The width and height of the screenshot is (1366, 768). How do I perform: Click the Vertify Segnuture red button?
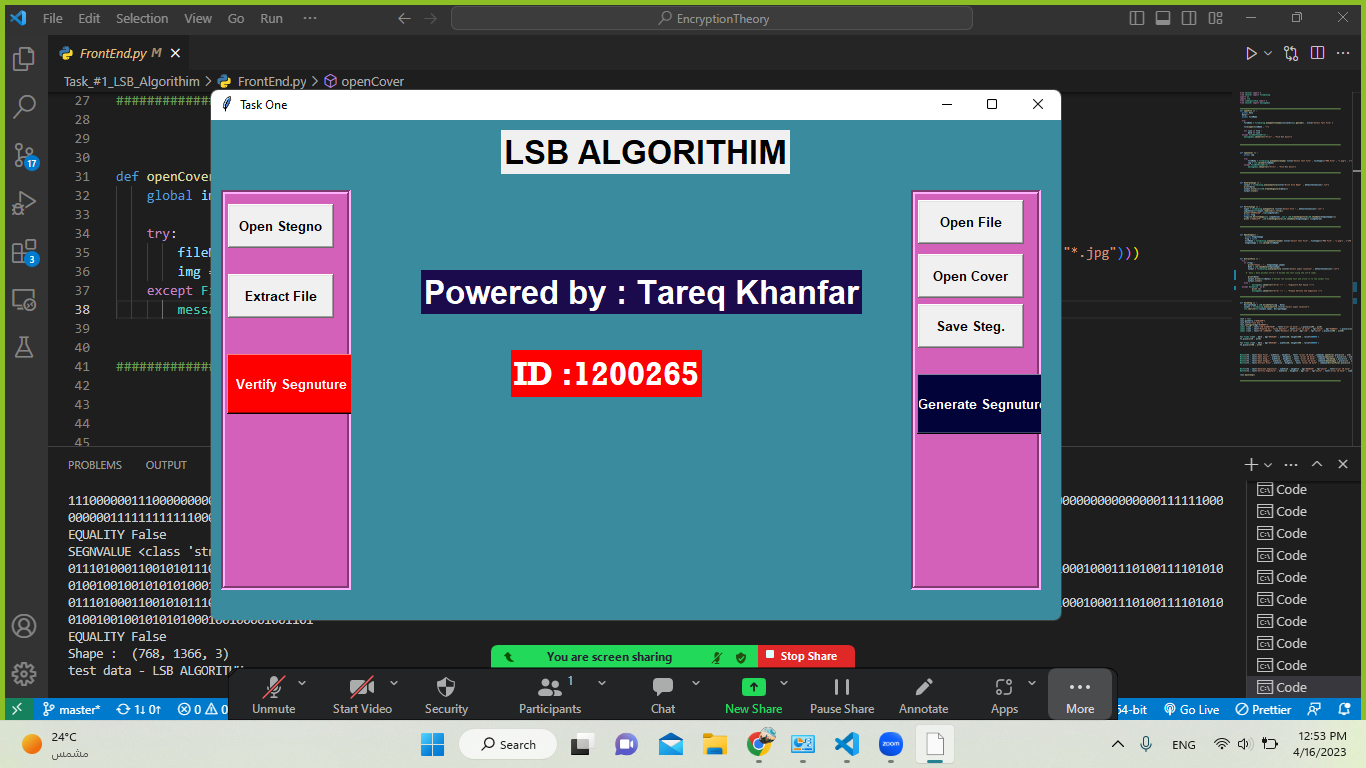[x=289, y=384]
